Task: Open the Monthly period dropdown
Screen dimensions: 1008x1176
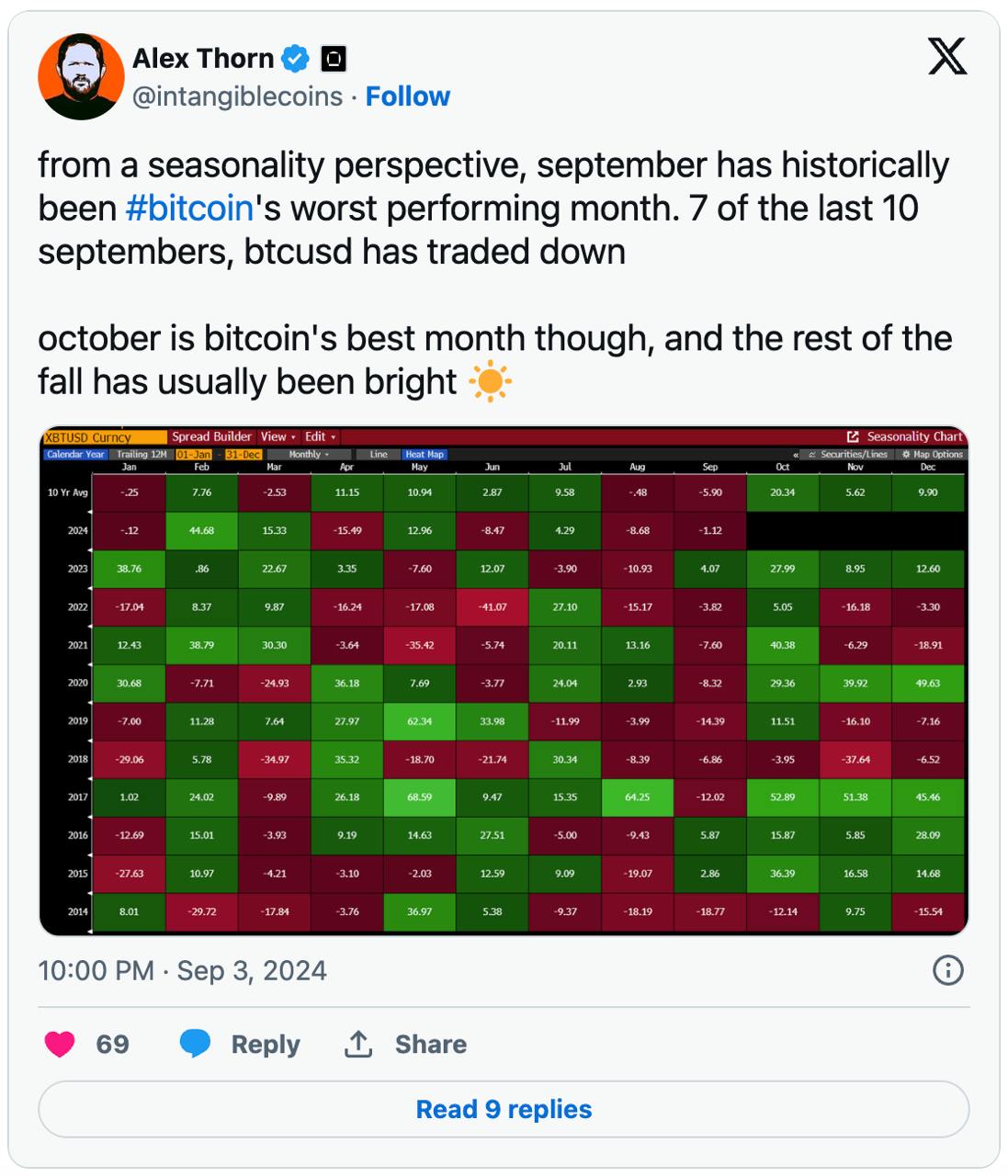Action: coord(309,455)
